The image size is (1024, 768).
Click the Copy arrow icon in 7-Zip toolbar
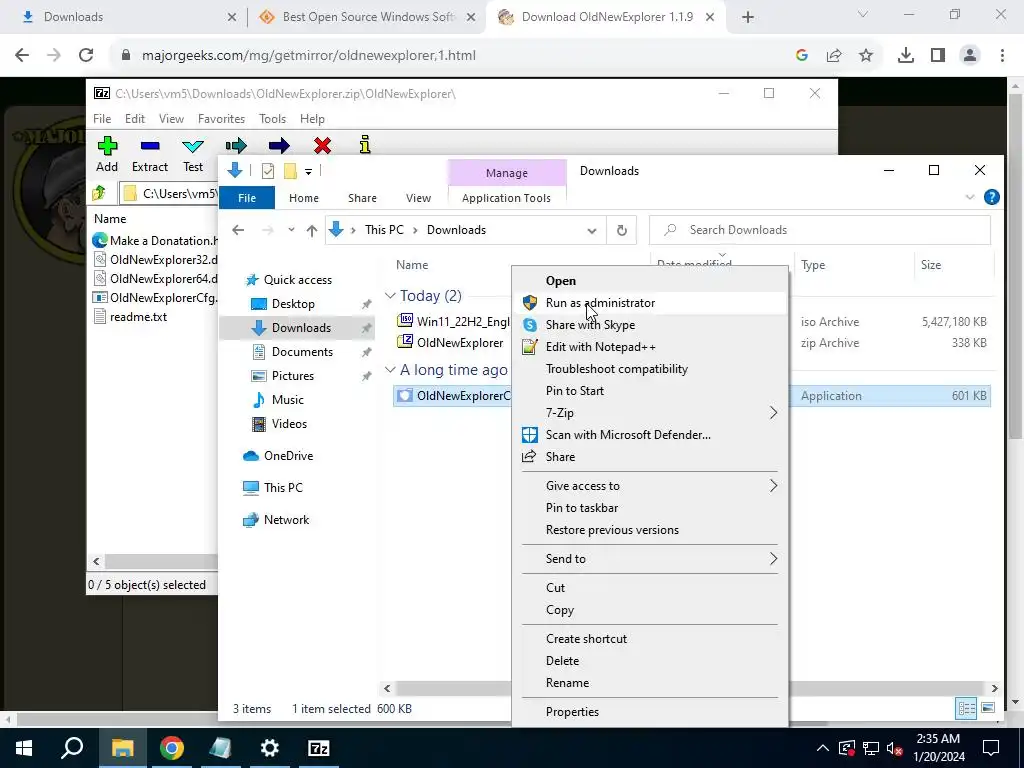pyautogui.click(x=236, y=145)
